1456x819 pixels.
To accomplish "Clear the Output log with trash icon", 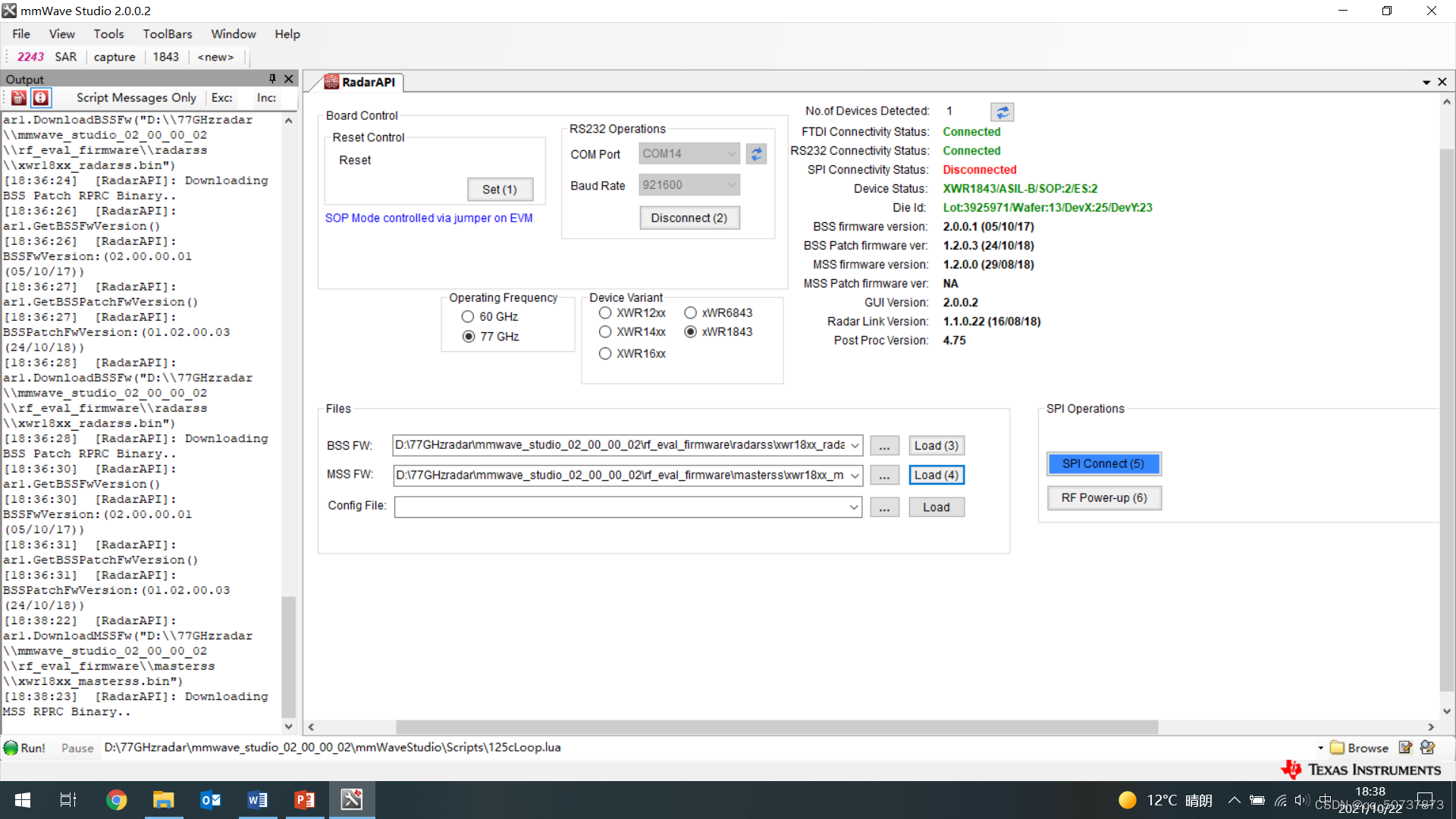I will (x=19, y=98).
